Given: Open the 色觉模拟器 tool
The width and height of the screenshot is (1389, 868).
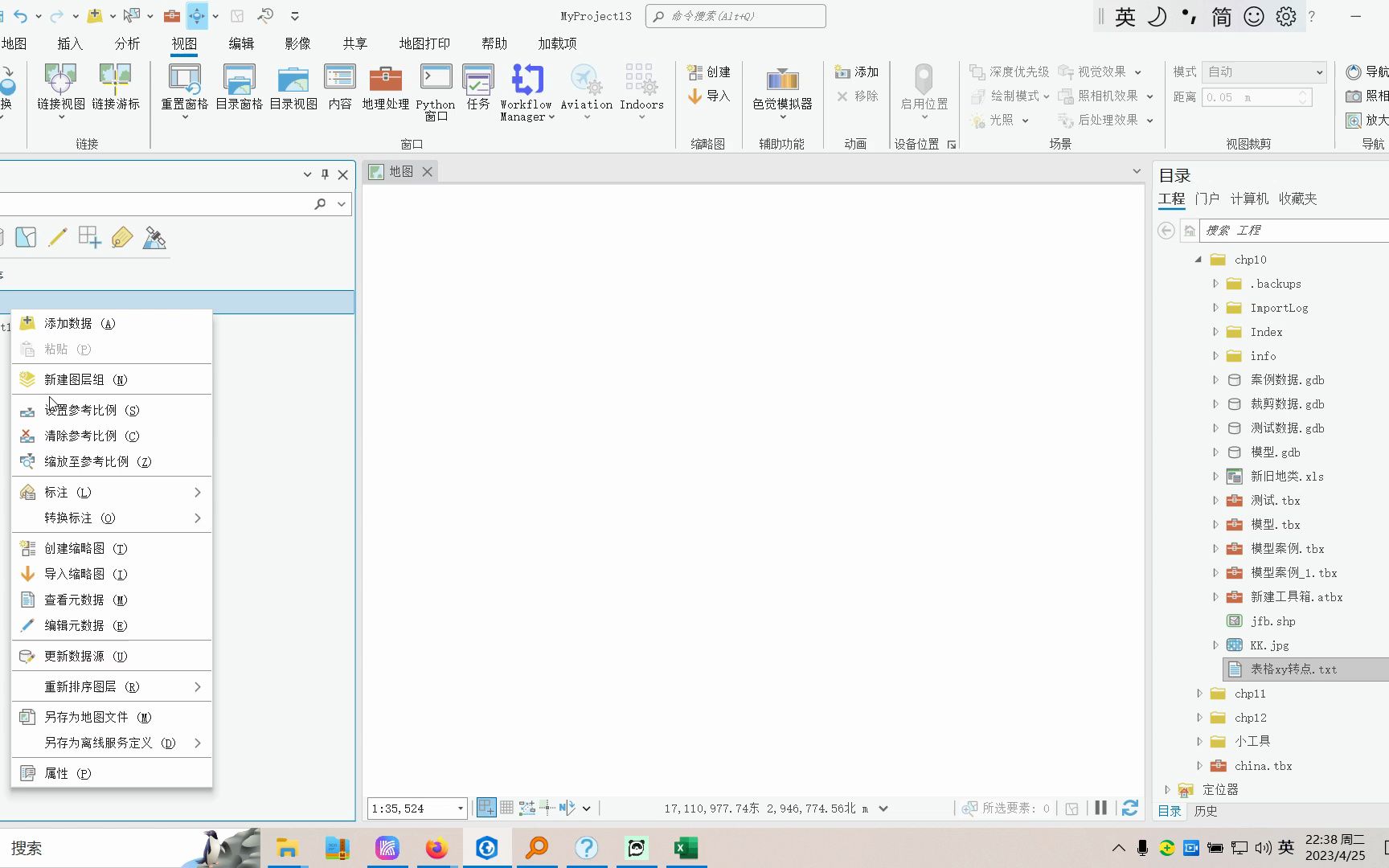Looking at the screenshot, I should 781,88.
